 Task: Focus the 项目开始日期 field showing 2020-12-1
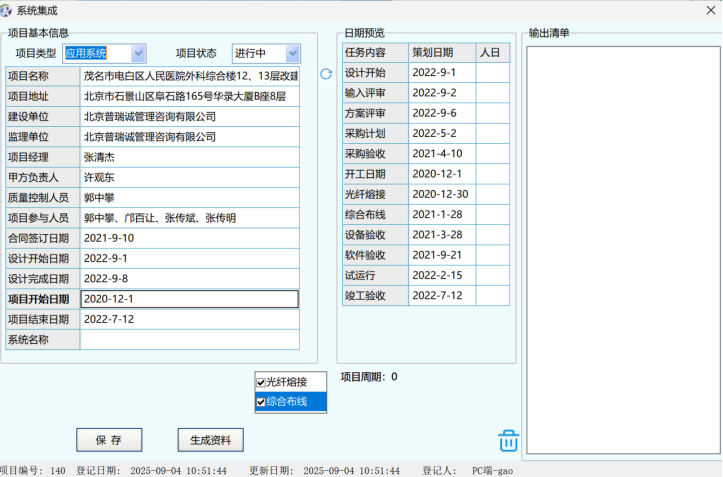[190, 299]
